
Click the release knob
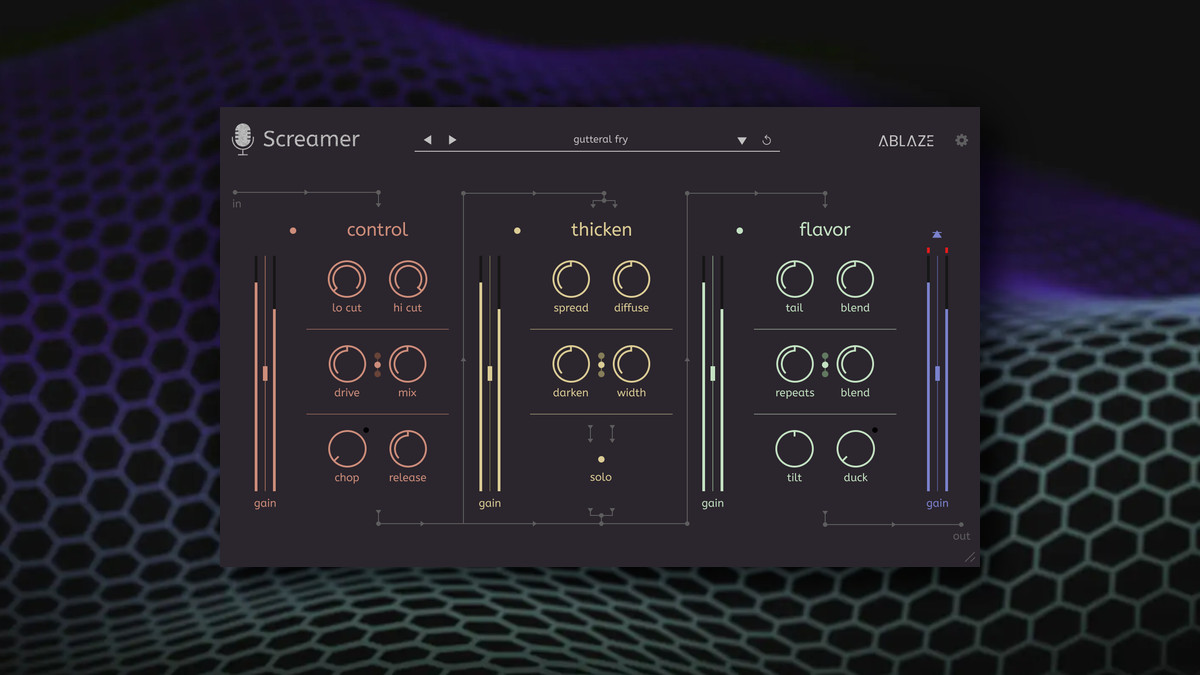click(407, 449)
